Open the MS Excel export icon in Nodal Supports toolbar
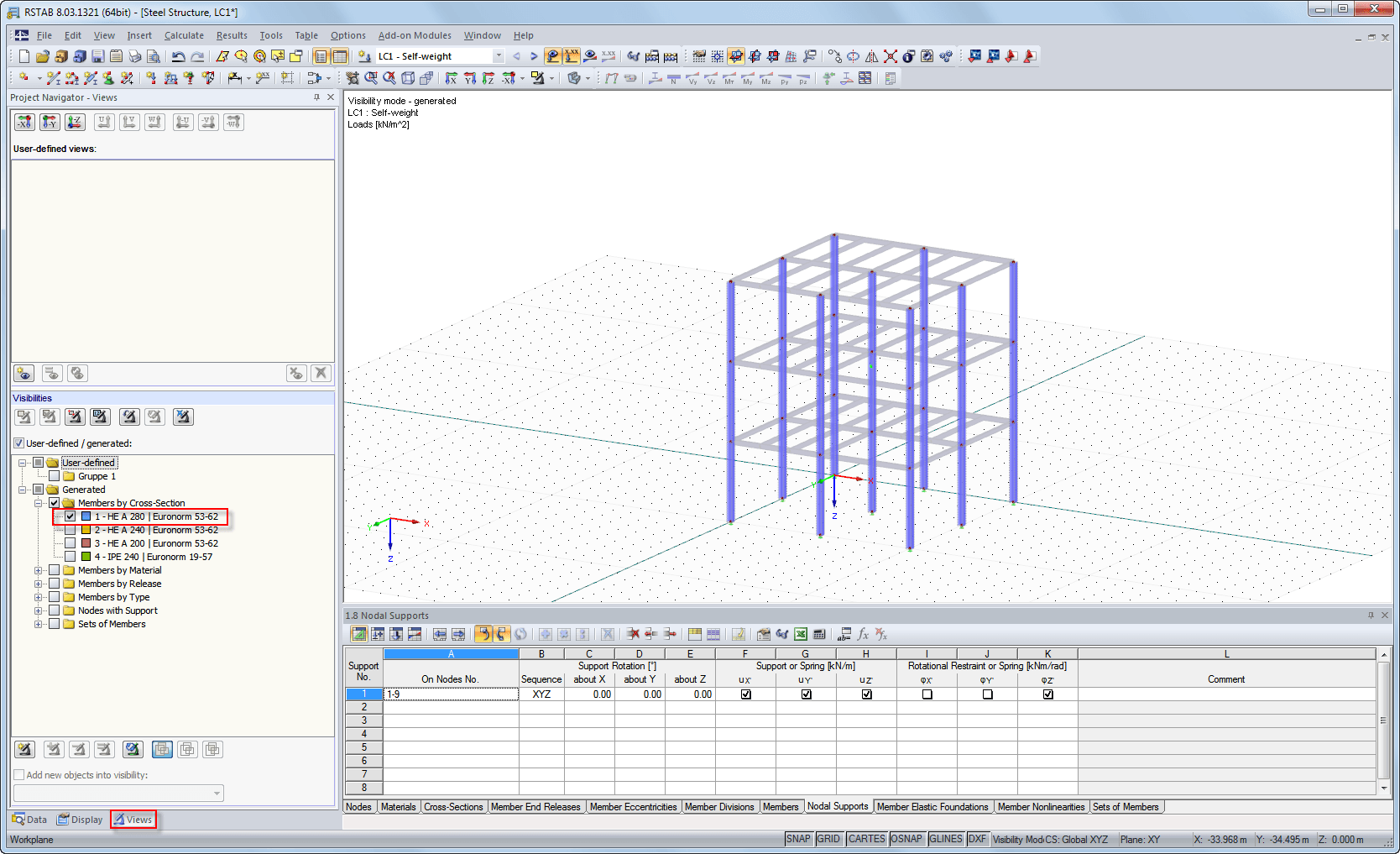The width and height of the screenshot is (1400, 854). [799, 635]
